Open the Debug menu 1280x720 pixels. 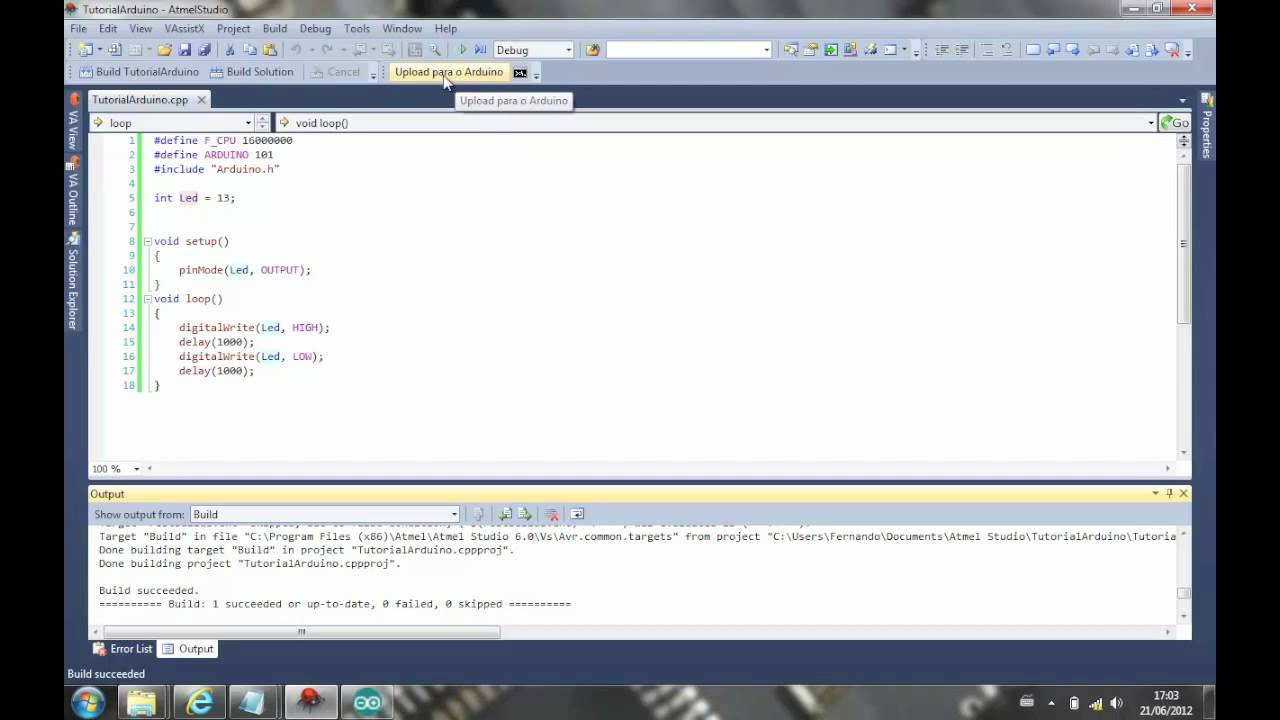pos(315,28)
